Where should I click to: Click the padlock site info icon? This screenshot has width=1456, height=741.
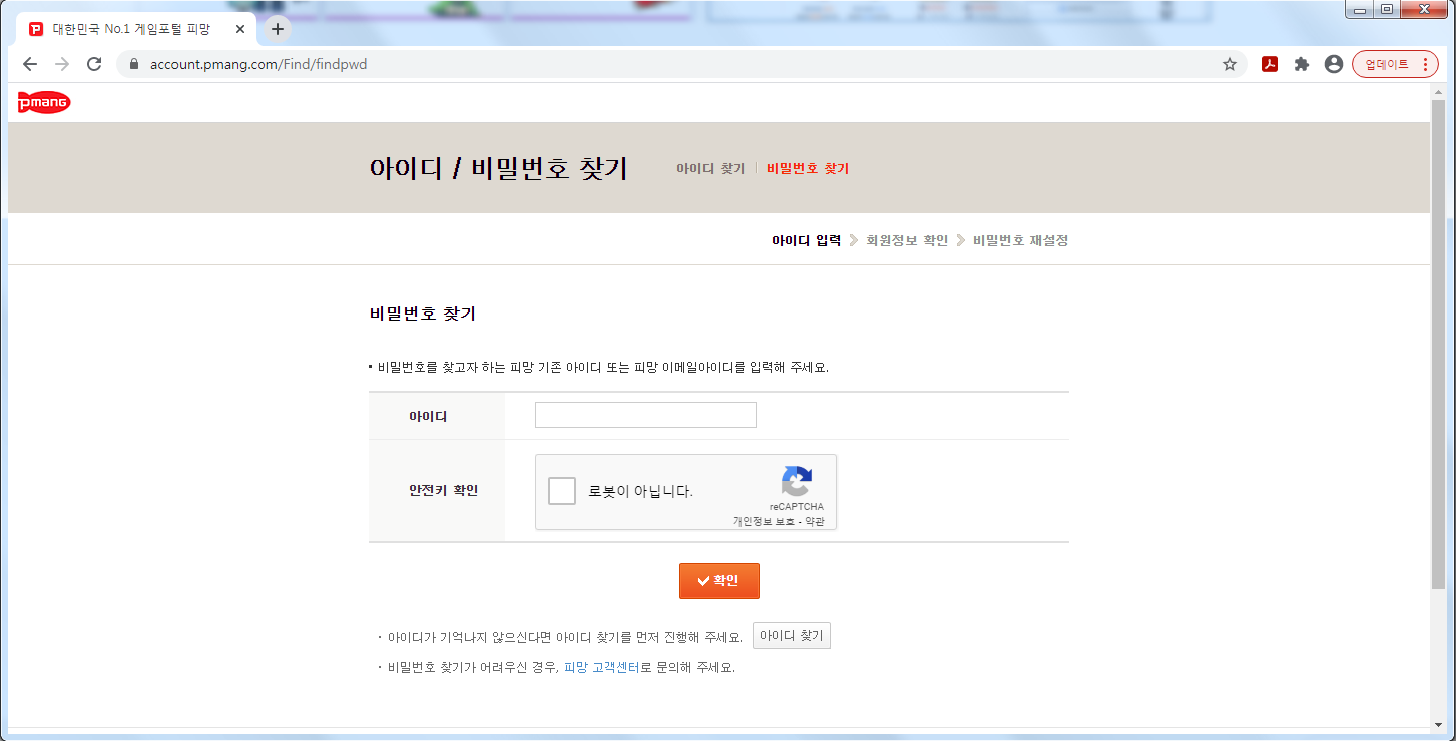pos(135,64)
